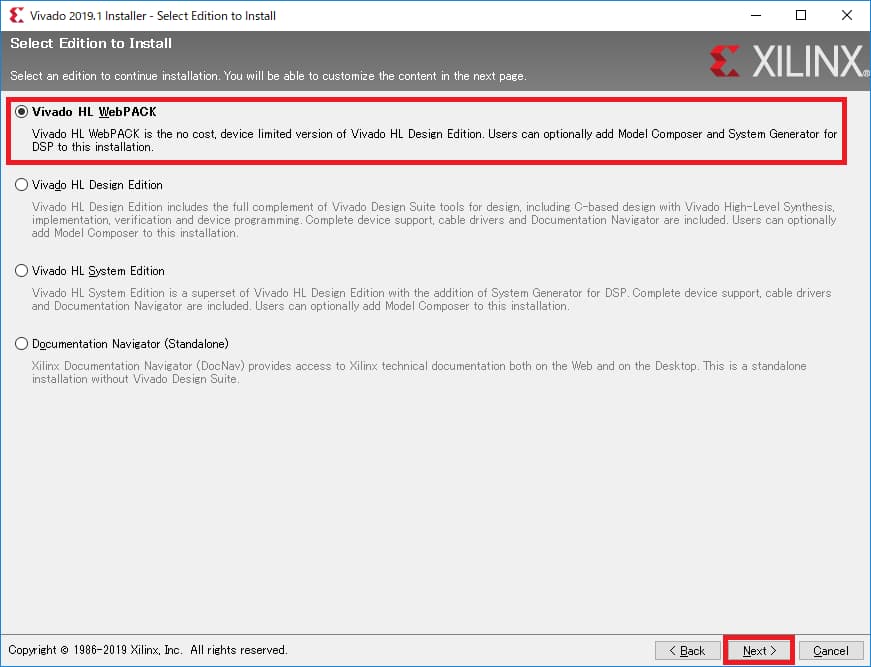This screenshot has width=871, height=667.
Task: Select the Vivado HL WebPACK radio button
Action: coord(21,112)
